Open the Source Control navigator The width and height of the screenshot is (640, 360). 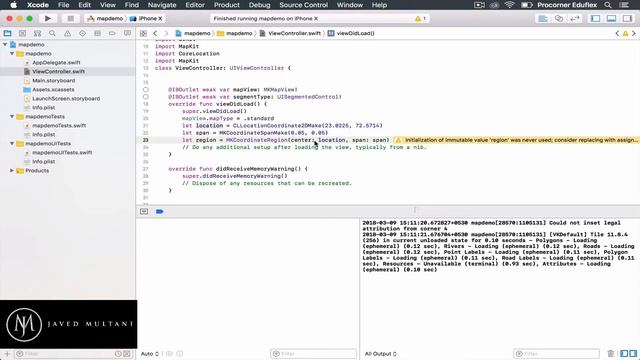click(x=22, y=33)
